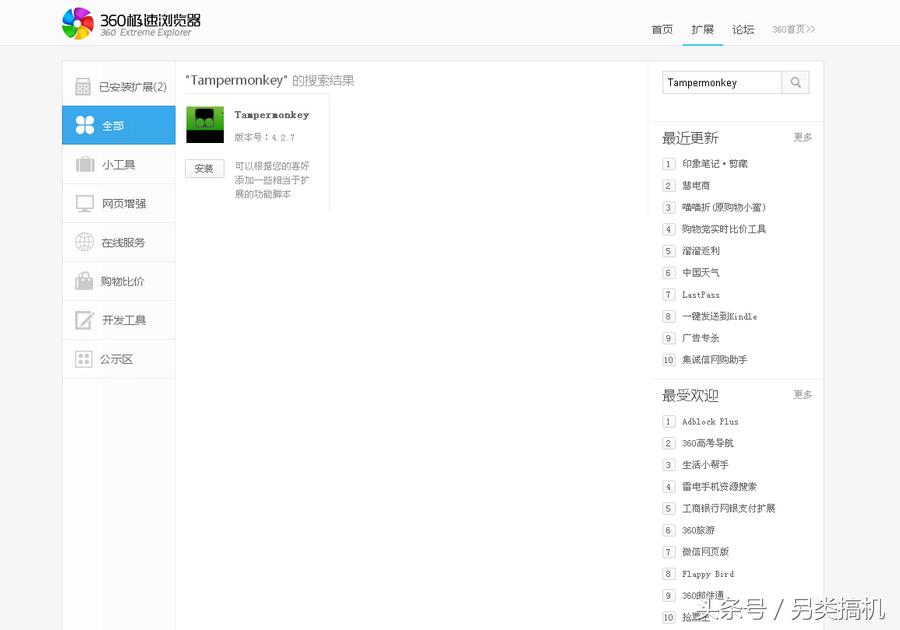Open 360首页» link at top right
The image size is (900, 630).
click(x=792, y=30)
